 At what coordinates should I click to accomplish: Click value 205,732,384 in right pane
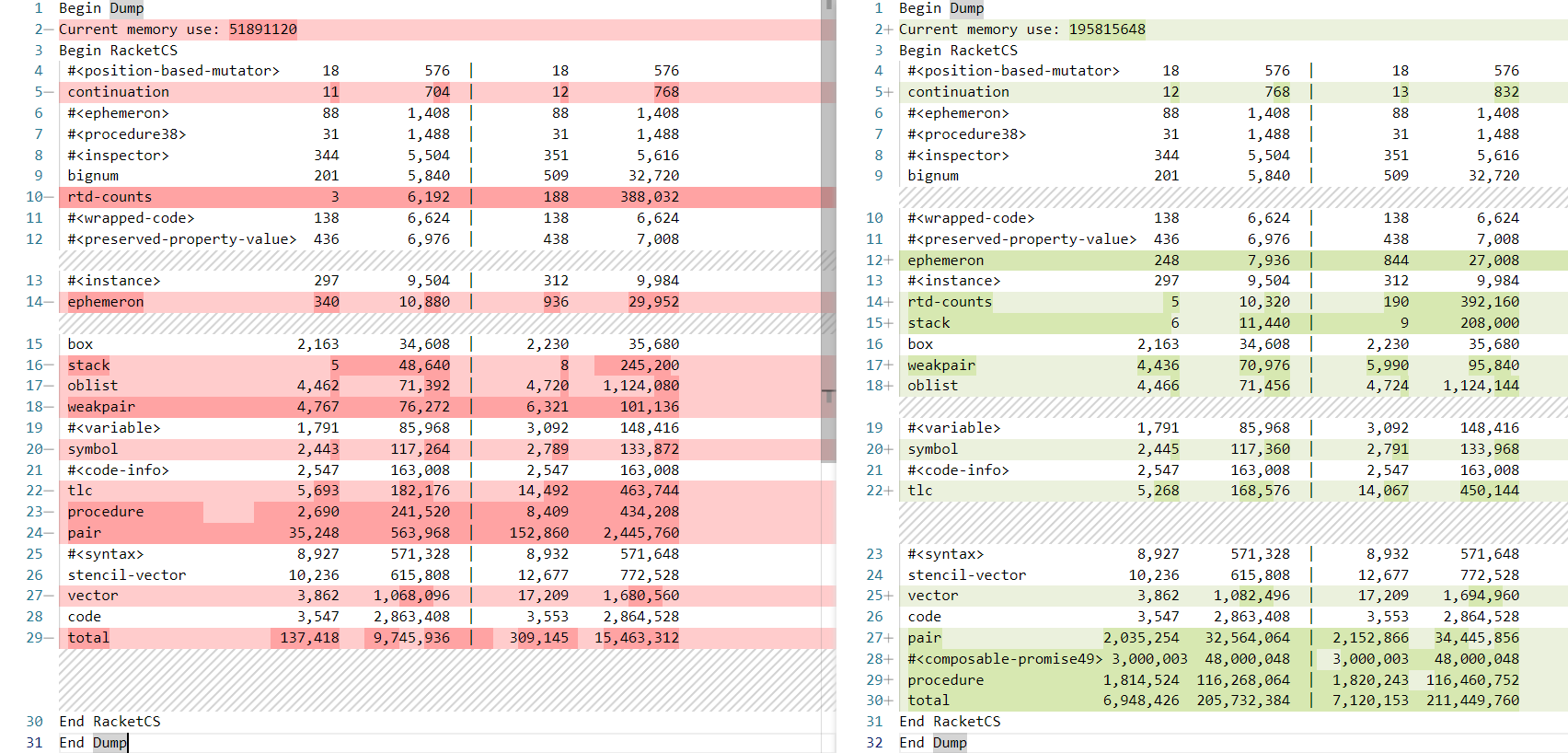tap(1243, 701)
